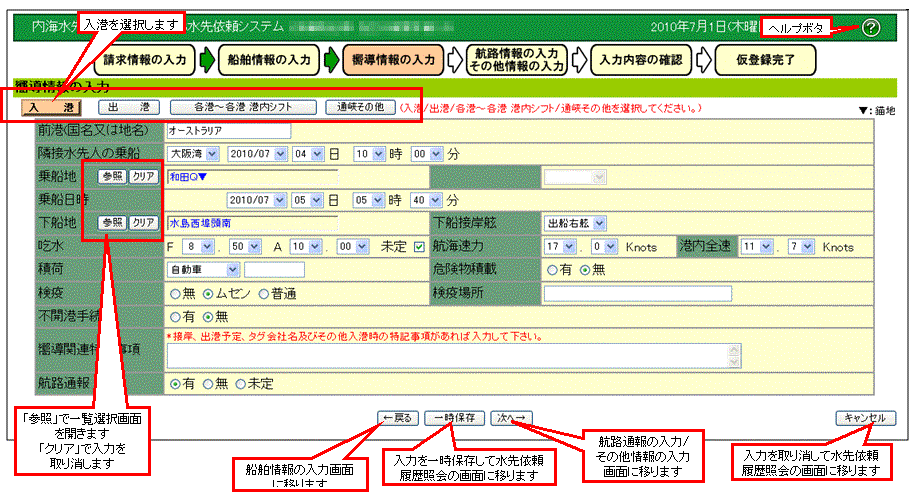Click the 一時保存 button
Image resolution: width=909 pixels, height=503 pixels.
point(456,418)
